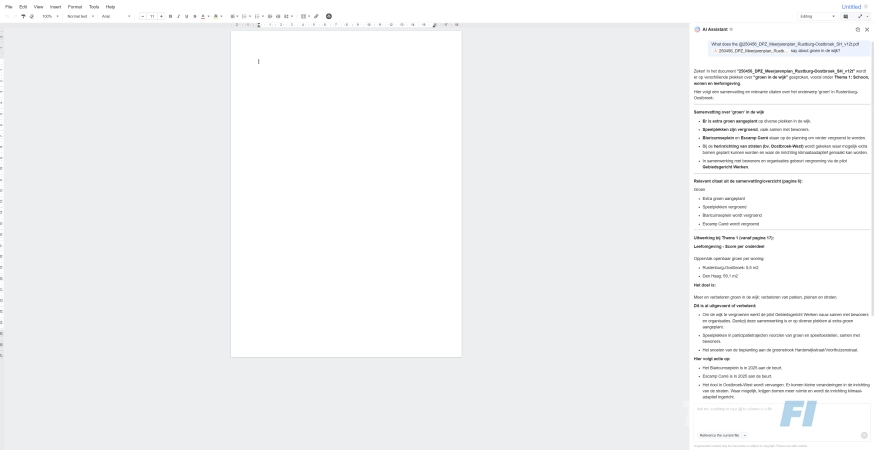The height and width of the screenshot is (450, 875).
Task: Open the AI Assistant toolbar icon
Action: click(x=328, y=16)
